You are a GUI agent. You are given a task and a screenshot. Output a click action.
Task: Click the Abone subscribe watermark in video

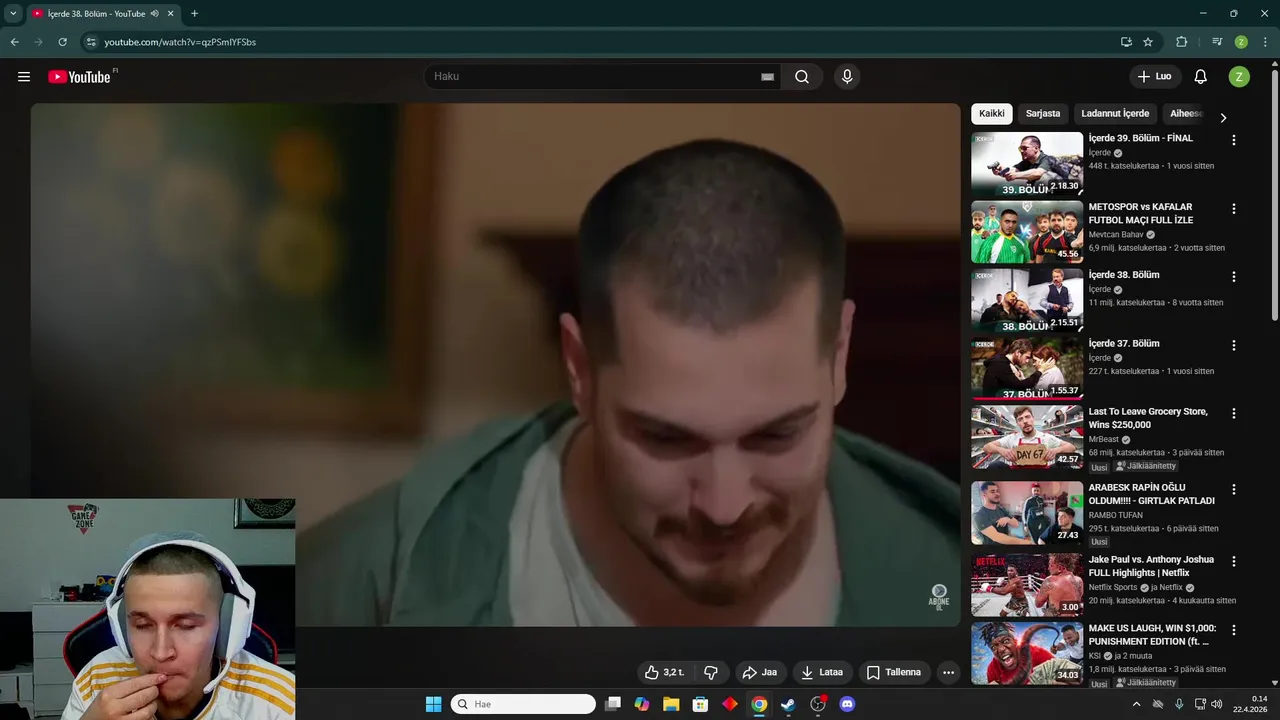pos(939,597)
